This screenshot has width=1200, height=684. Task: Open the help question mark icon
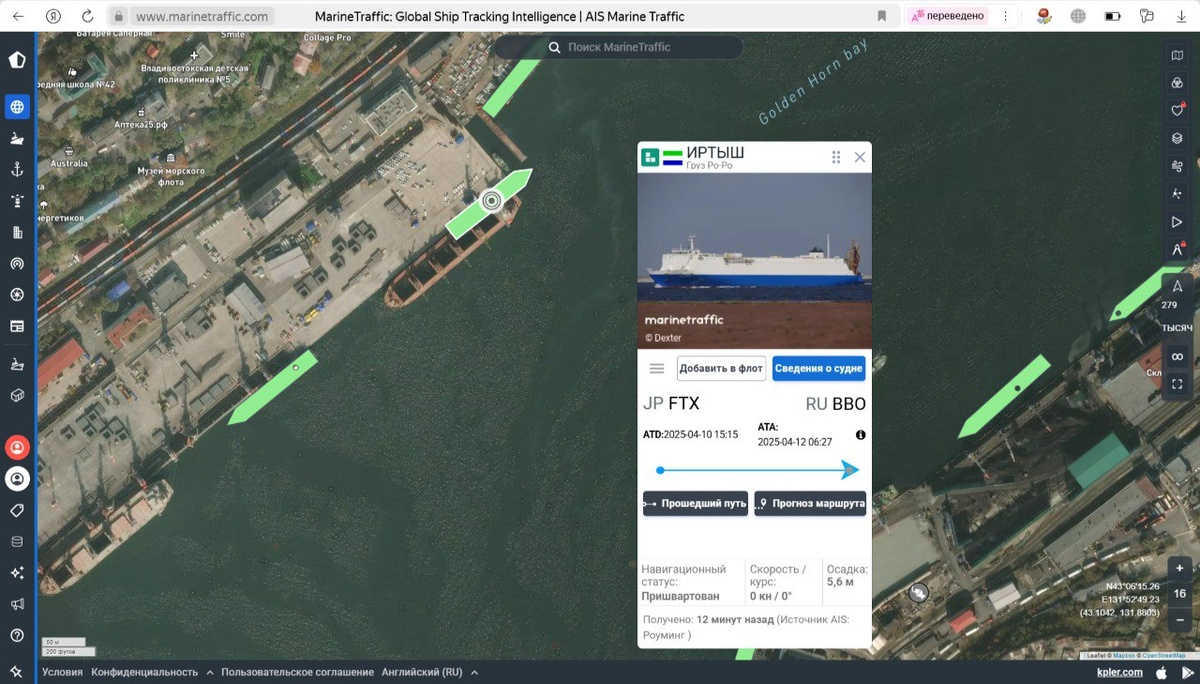(16, 635)
